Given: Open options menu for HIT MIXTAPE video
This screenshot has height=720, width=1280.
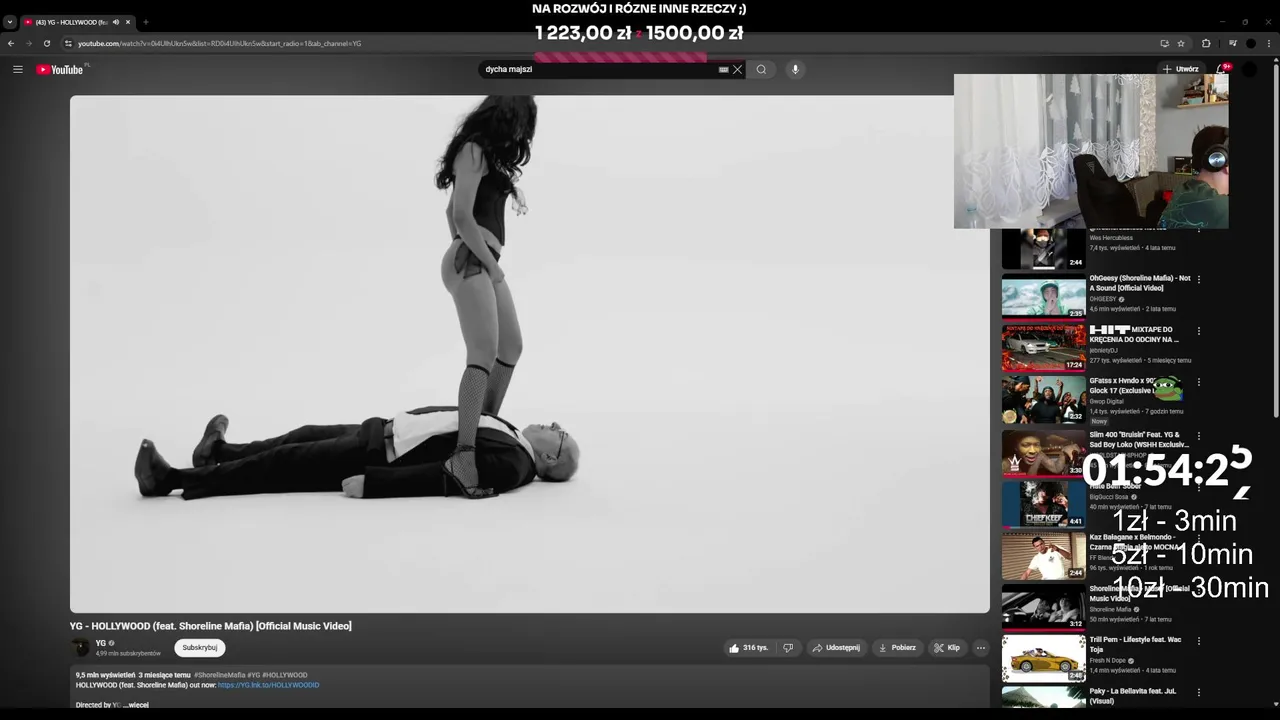Looking at the screenshot, I should pos(1199,331).
